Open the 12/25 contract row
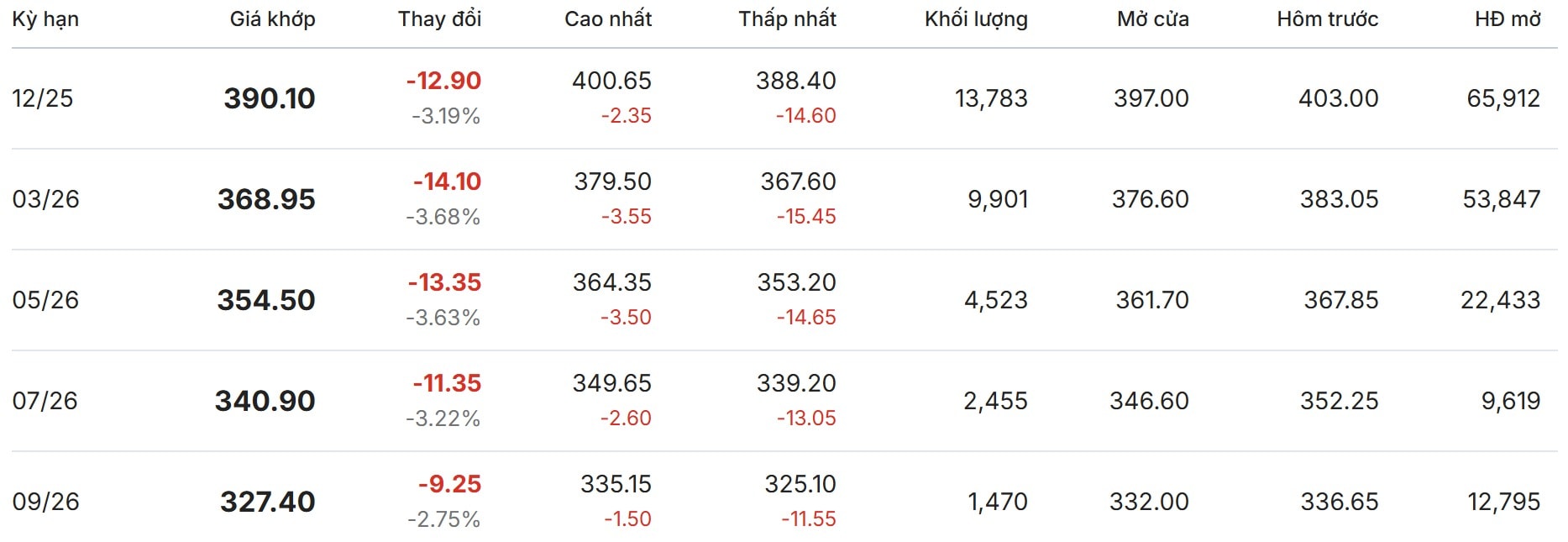 tap(43, 98)
